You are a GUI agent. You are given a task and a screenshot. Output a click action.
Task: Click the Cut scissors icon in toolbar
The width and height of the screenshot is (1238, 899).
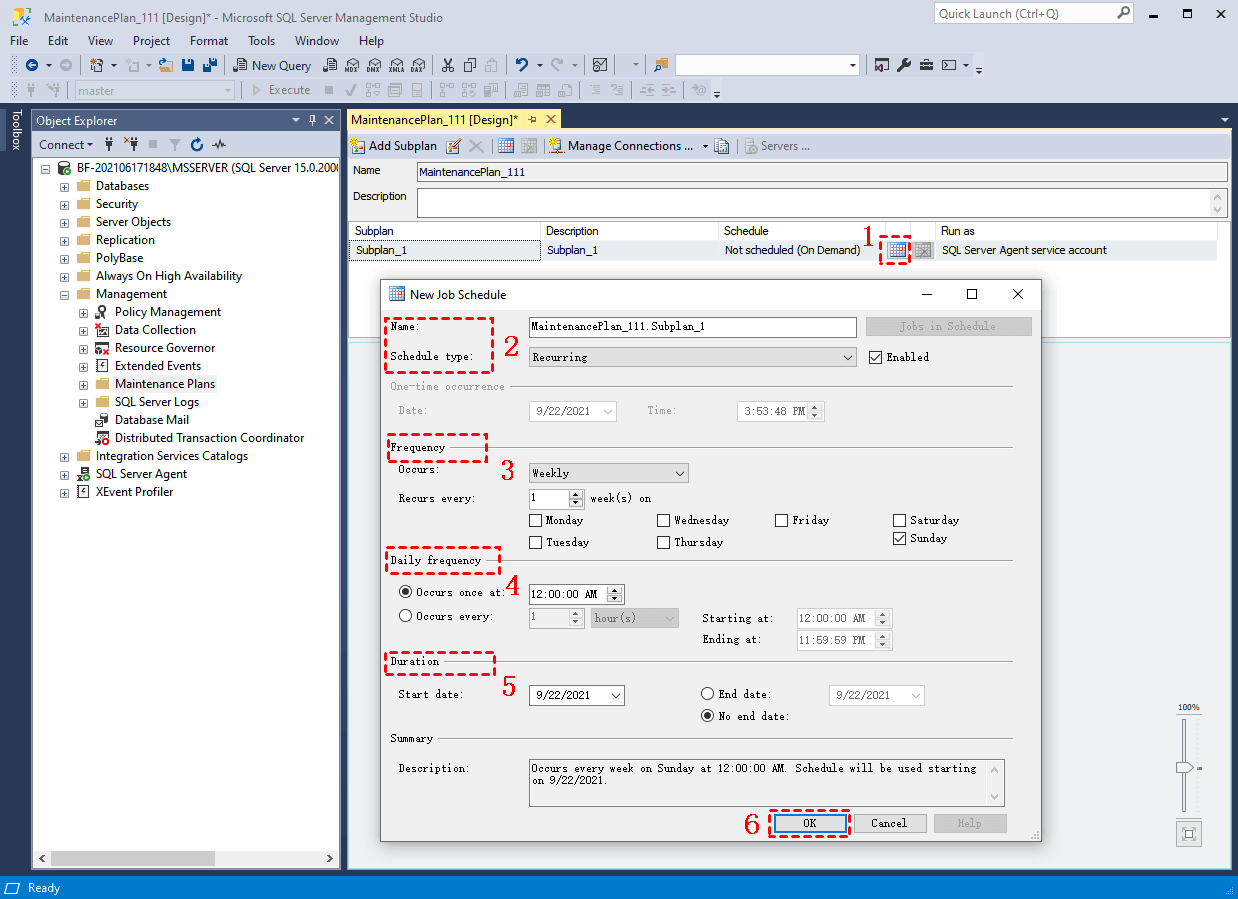[x=447, y=65]
